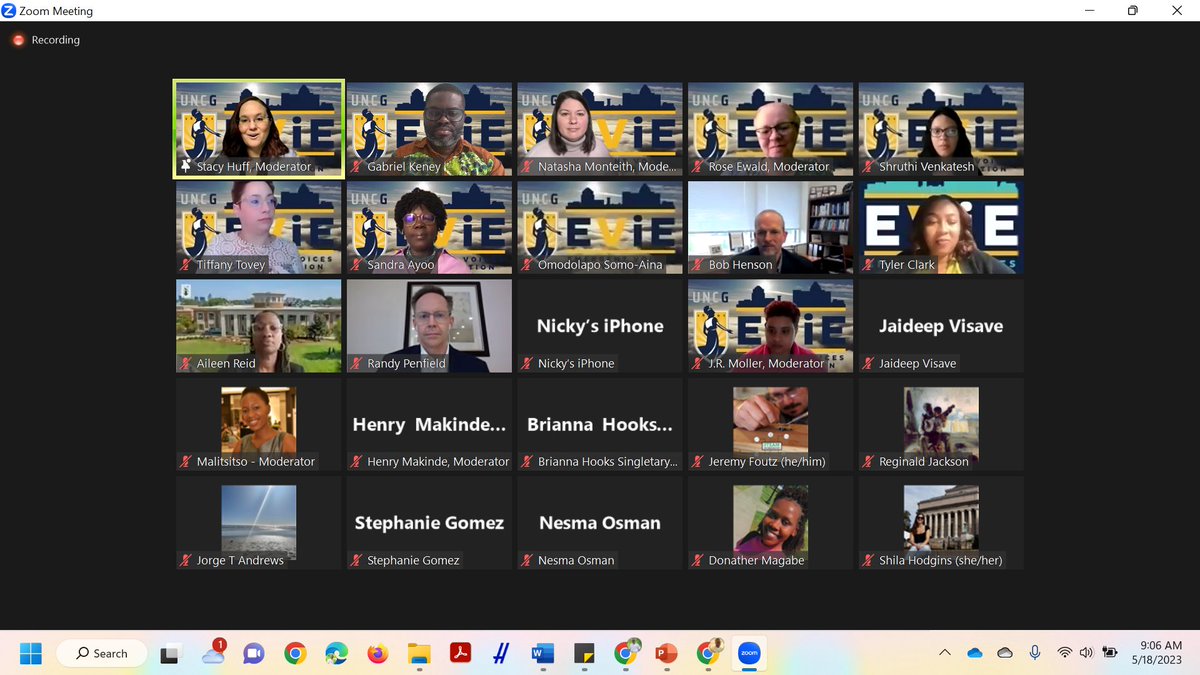The height and width of the screenshot is (675, 1200).
Task: Open PowerPoint from the taskbar
Action: coord(666,654)
